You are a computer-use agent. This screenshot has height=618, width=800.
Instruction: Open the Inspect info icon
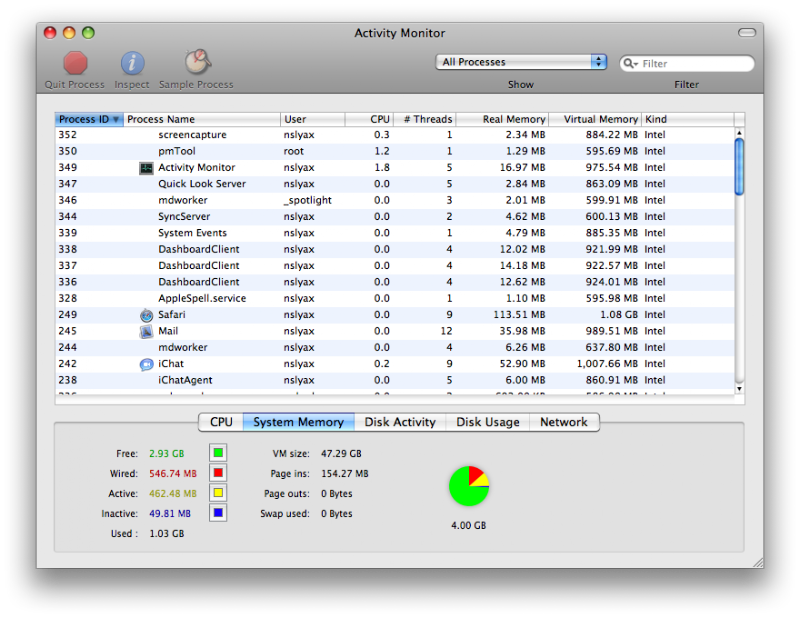point(132,63)
